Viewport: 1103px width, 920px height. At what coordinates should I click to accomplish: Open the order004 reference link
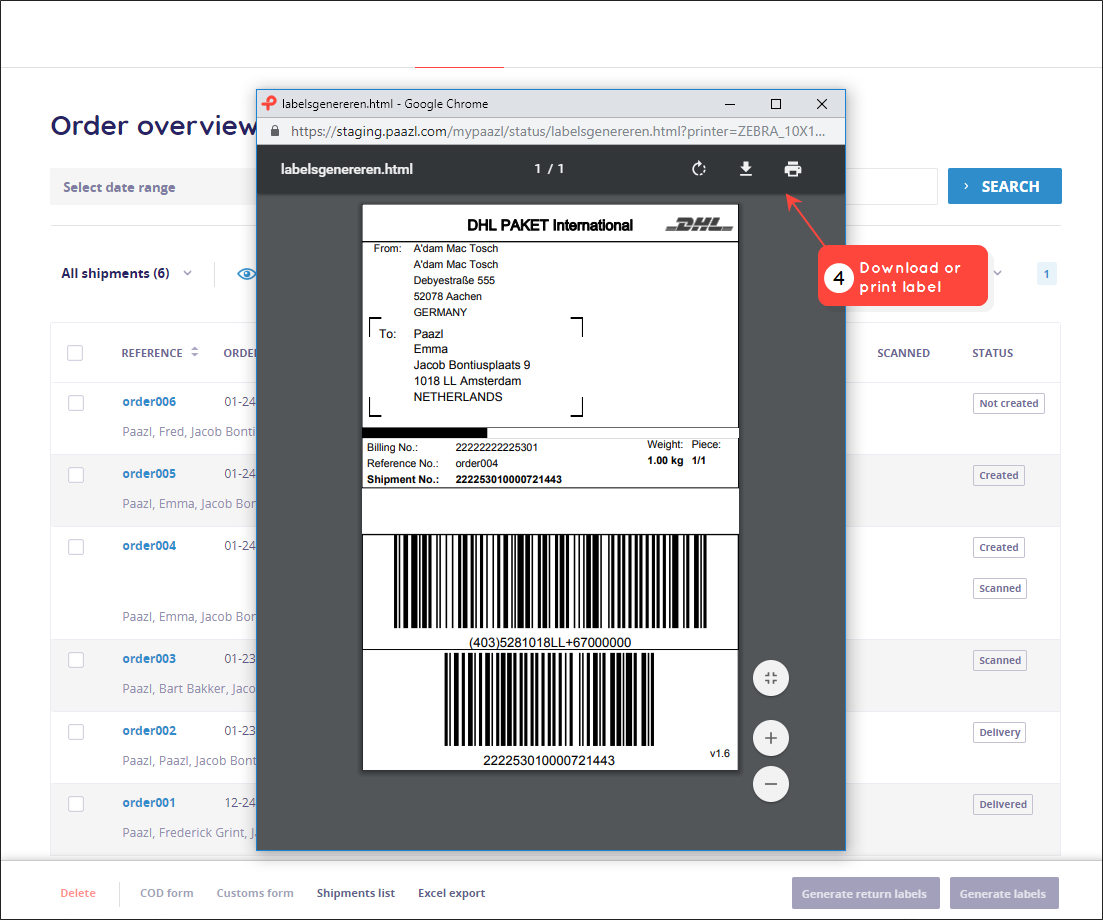click(x=149, y=545)
